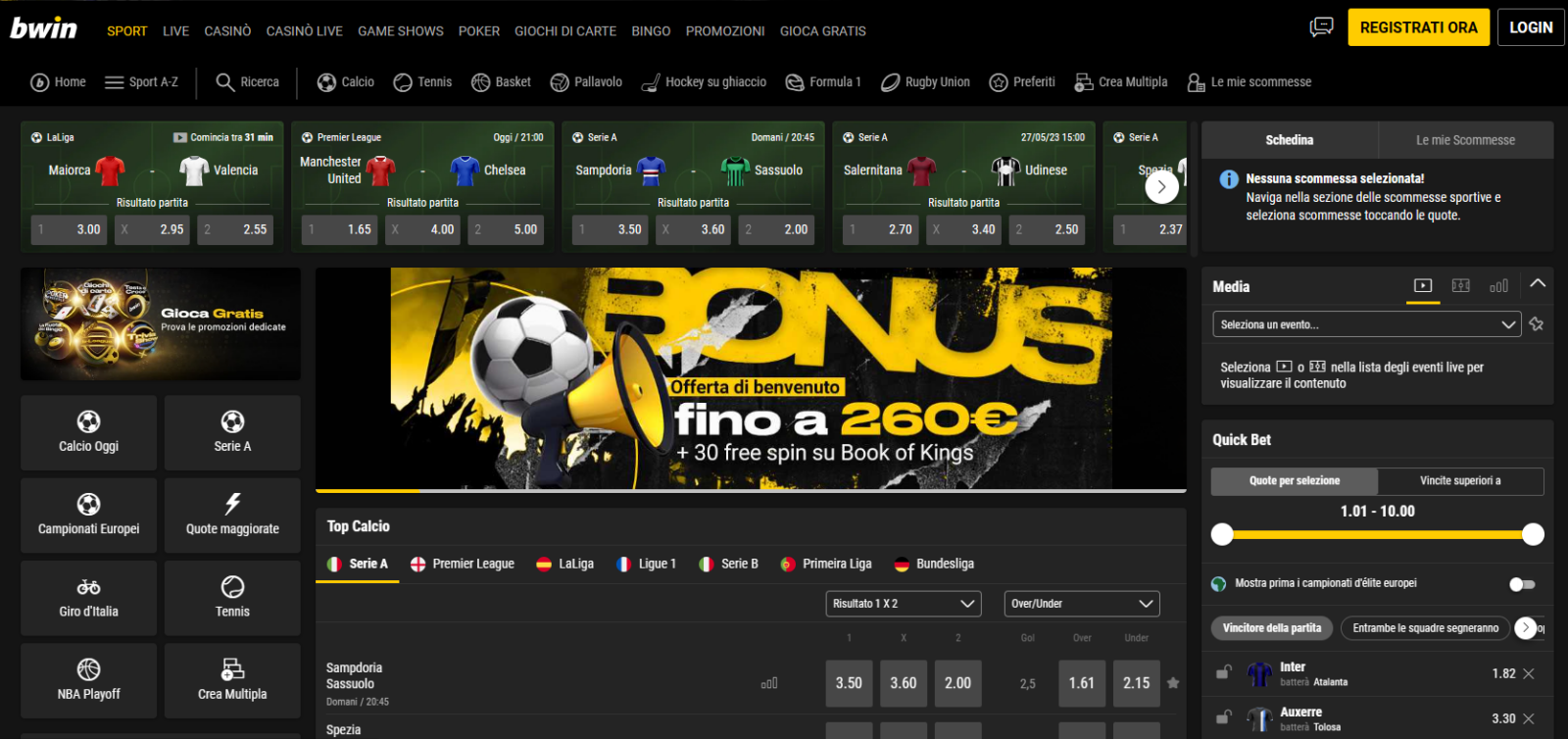Open the chat messages icon in header

click(1321, 27)
